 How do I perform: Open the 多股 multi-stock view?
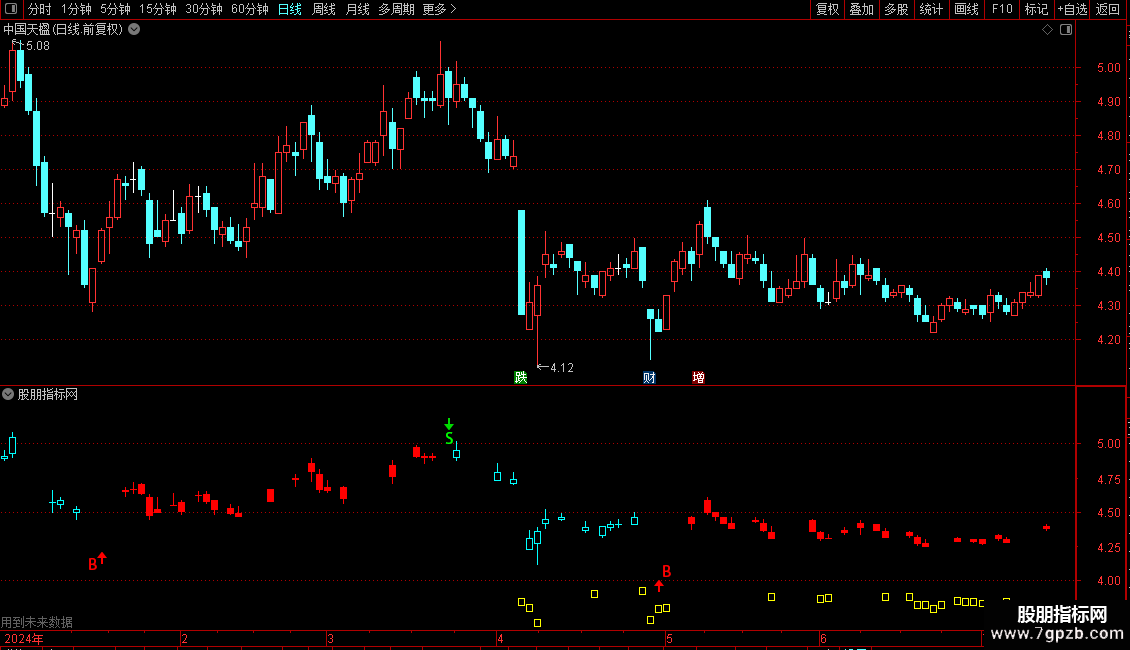[896, 9]
